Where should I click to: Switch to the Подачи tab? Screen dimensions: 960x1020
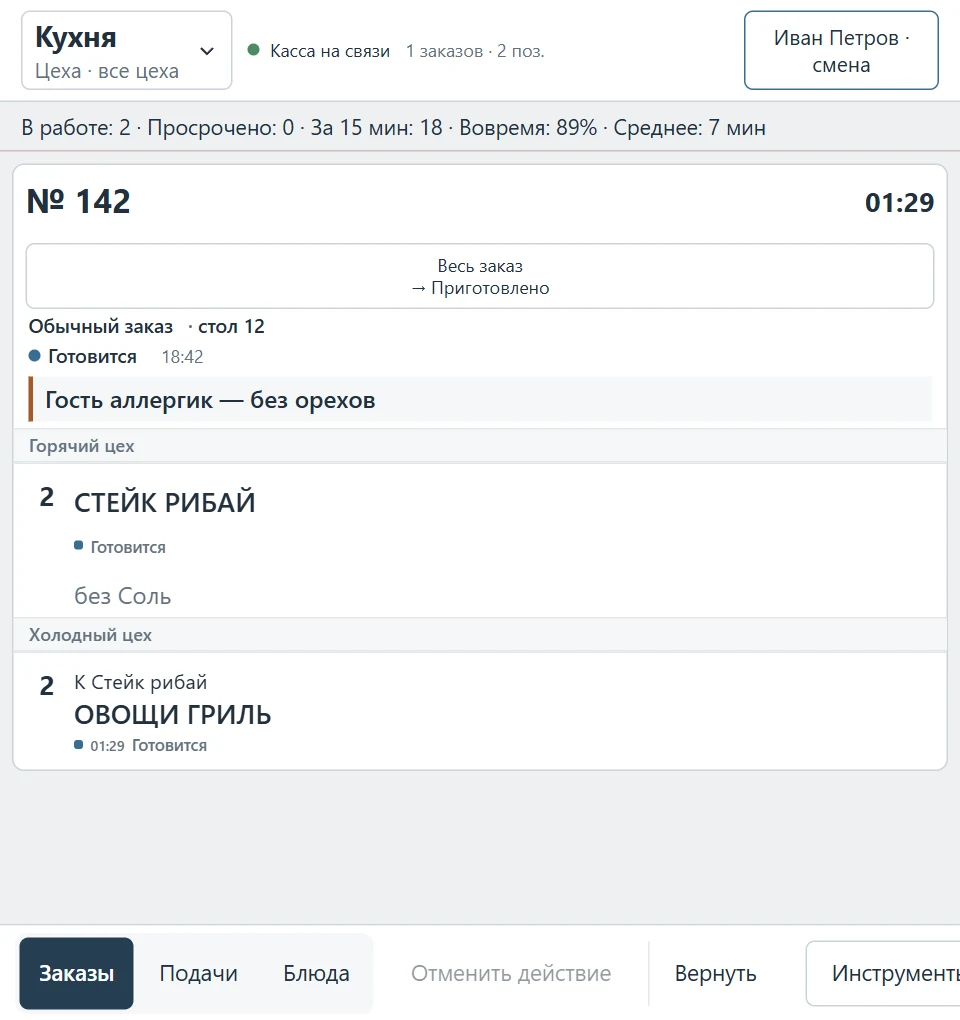[198, 973]
